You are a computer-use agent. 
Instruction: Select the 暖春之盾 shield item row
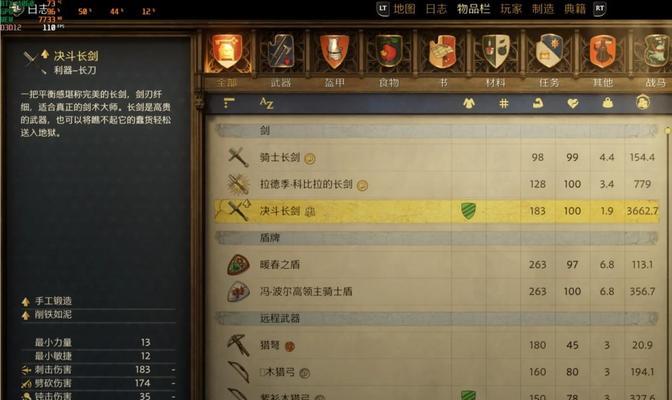click(x=436, y=265)
